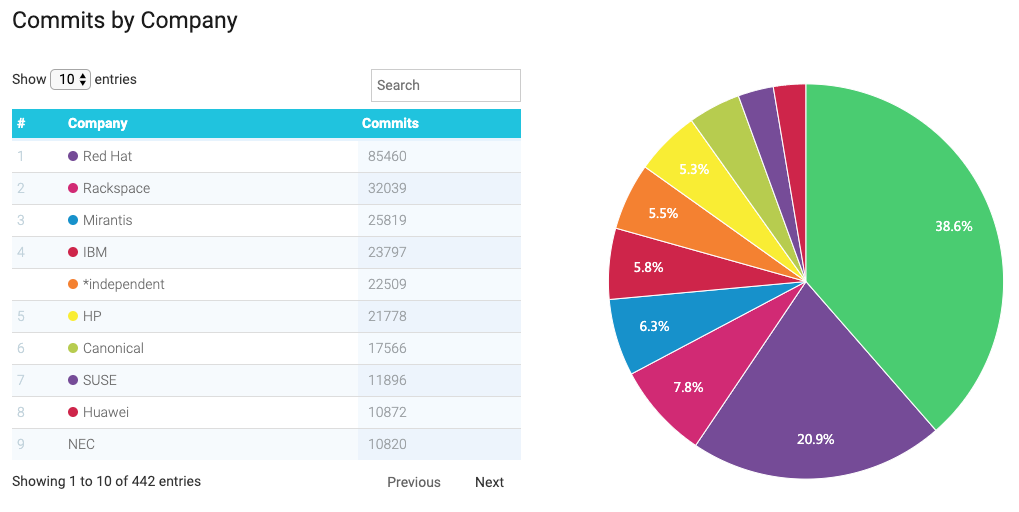Open the Rackspace company link

(x=116, y=188)
